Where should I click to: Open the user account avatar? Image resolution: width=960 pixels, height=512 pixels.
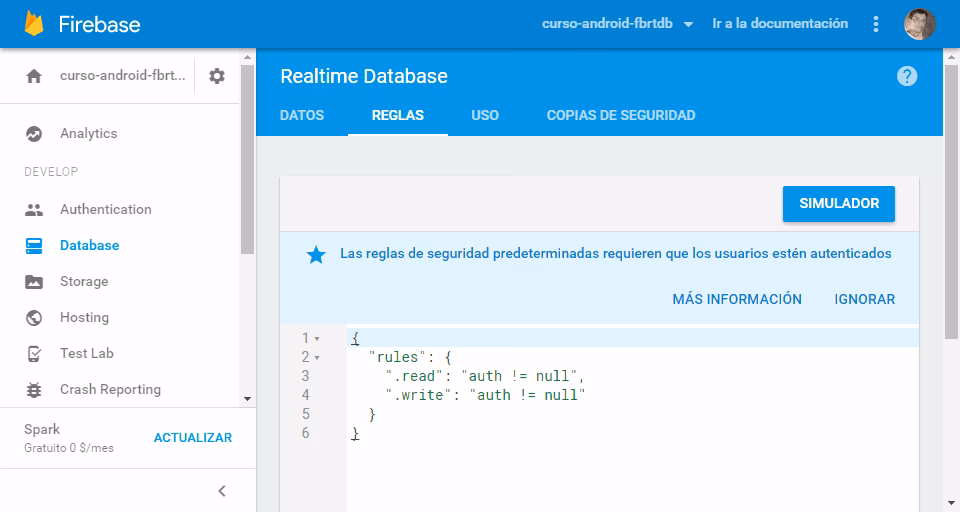[x=920, y=24]
